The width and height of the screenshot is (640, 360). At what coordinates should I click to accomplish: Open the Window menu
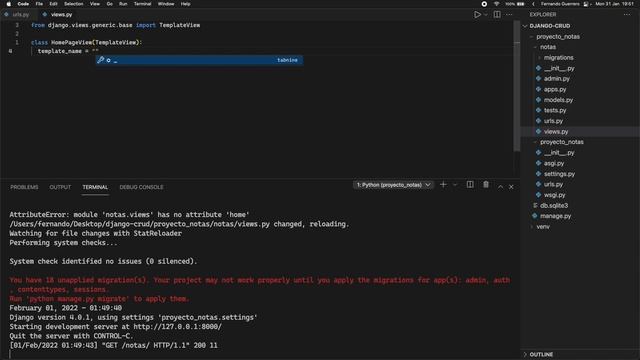(166, 4)
